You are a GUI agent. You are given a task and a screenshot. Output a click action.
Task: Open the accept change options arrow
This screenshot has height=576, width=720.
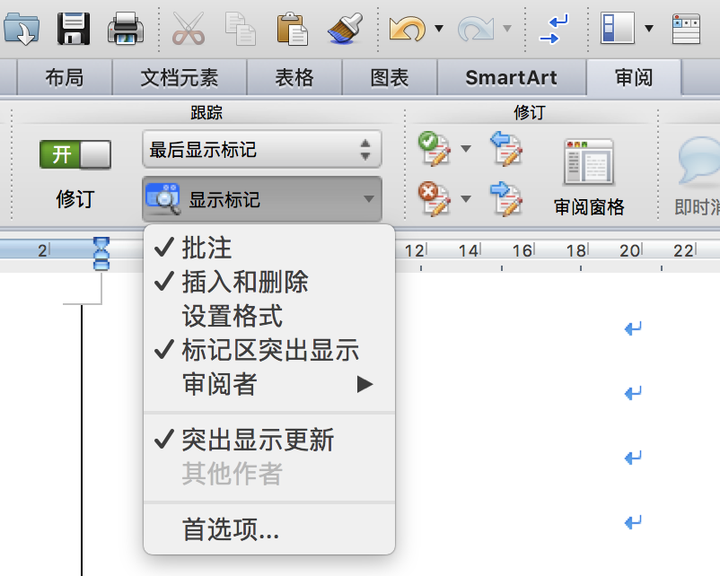point(466,148)
